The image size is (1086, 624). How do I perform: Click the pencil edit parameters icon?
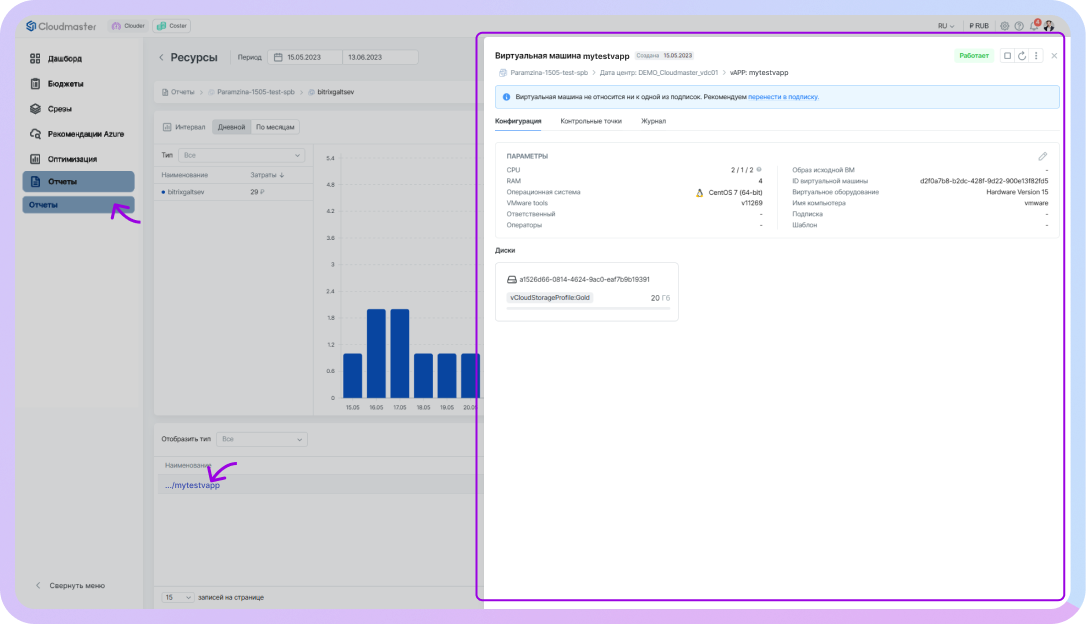1043,156
